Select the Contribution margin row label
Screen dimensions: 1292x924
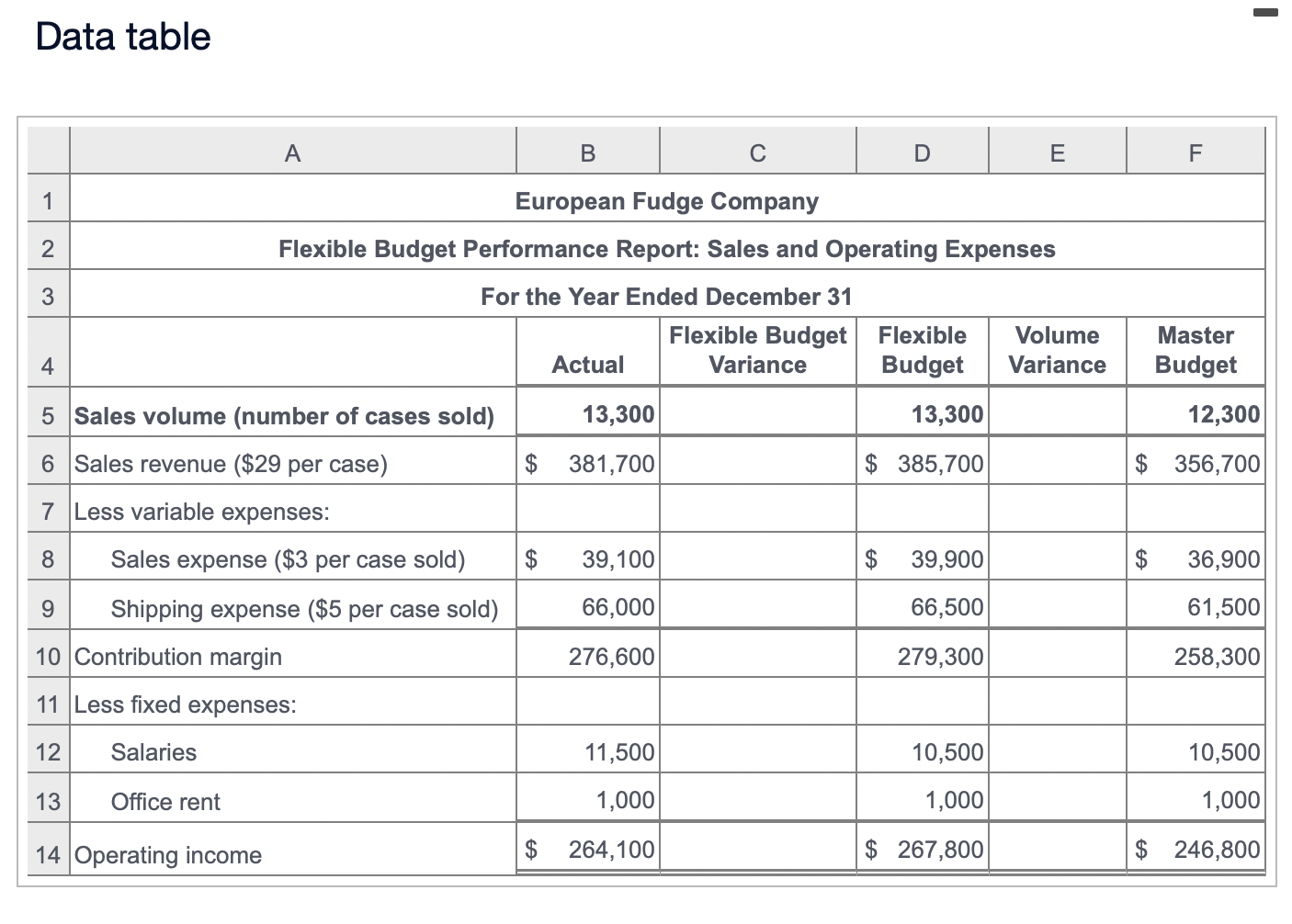177,656
